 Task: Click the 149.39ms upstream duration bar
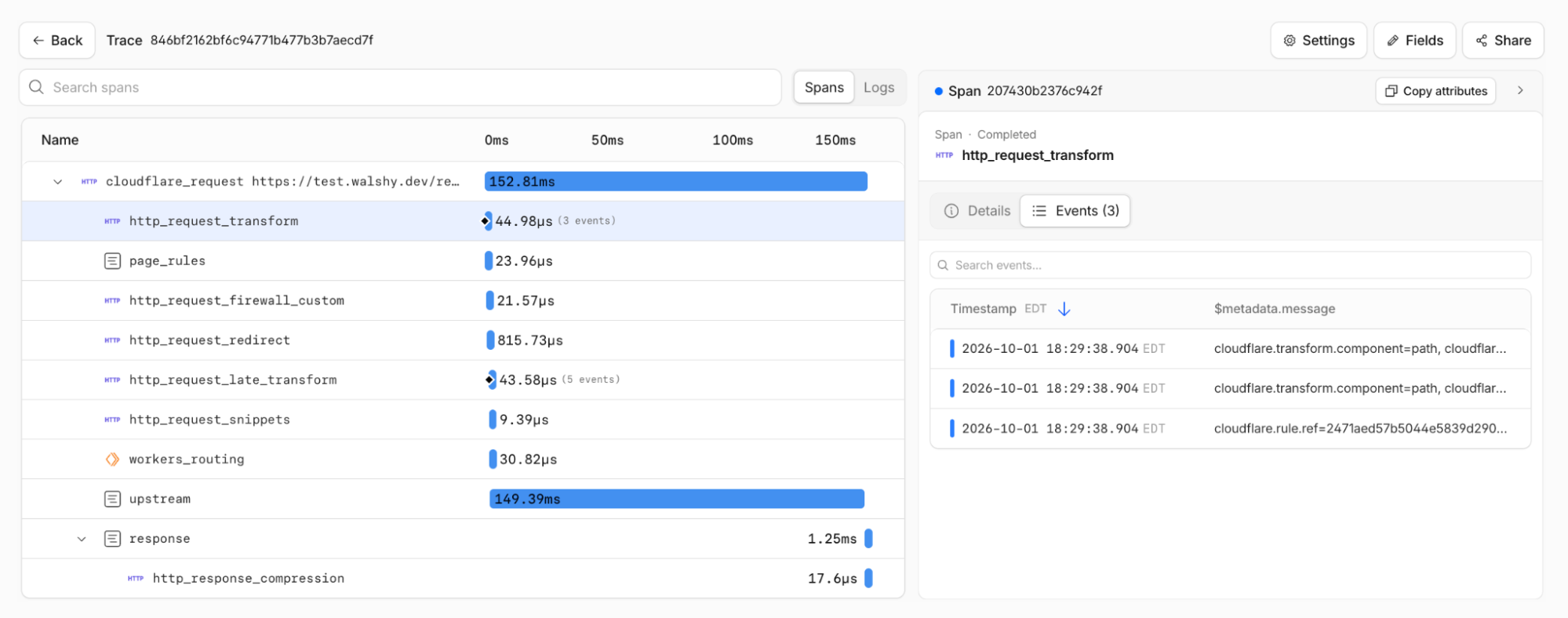677,499
